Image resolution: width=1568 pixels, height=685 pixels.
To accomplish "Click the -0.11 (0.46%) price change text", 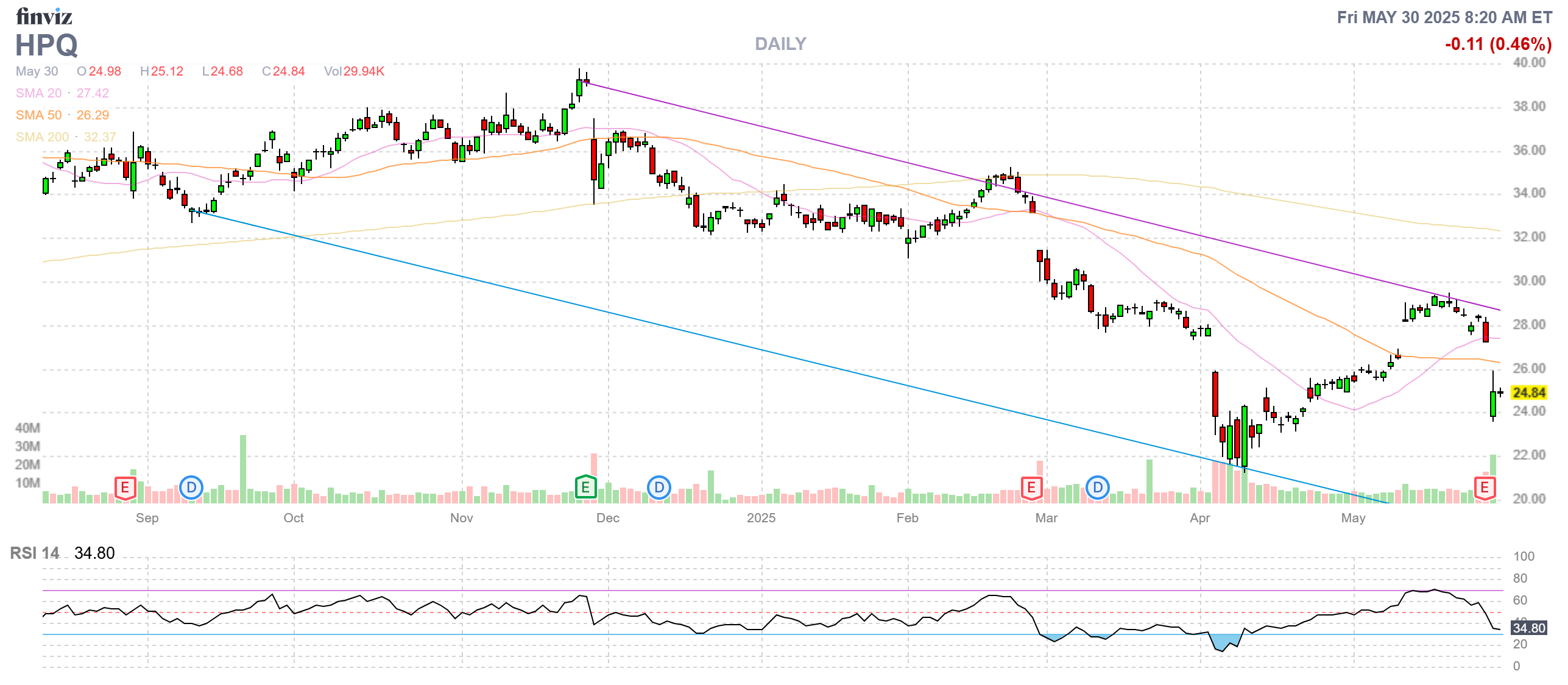I will point(1498,44).
